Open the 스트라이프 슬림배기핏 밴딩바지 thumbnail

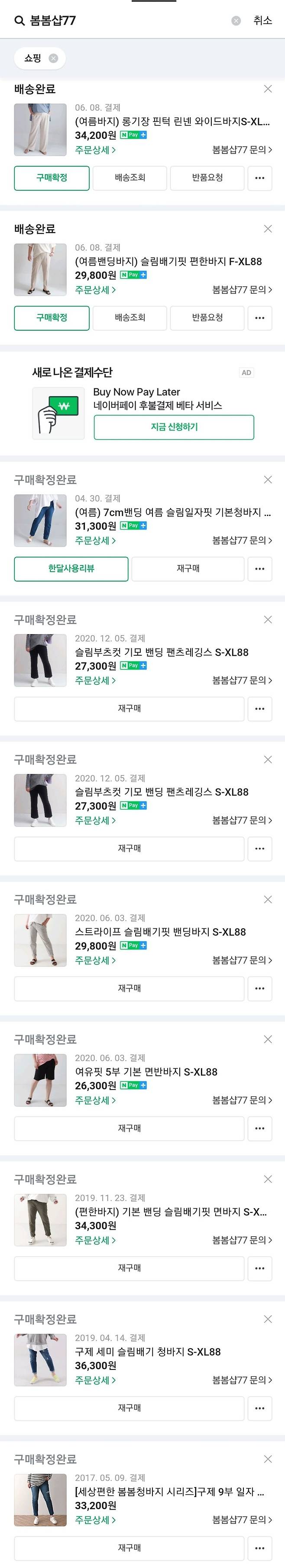tap(40, 940)
